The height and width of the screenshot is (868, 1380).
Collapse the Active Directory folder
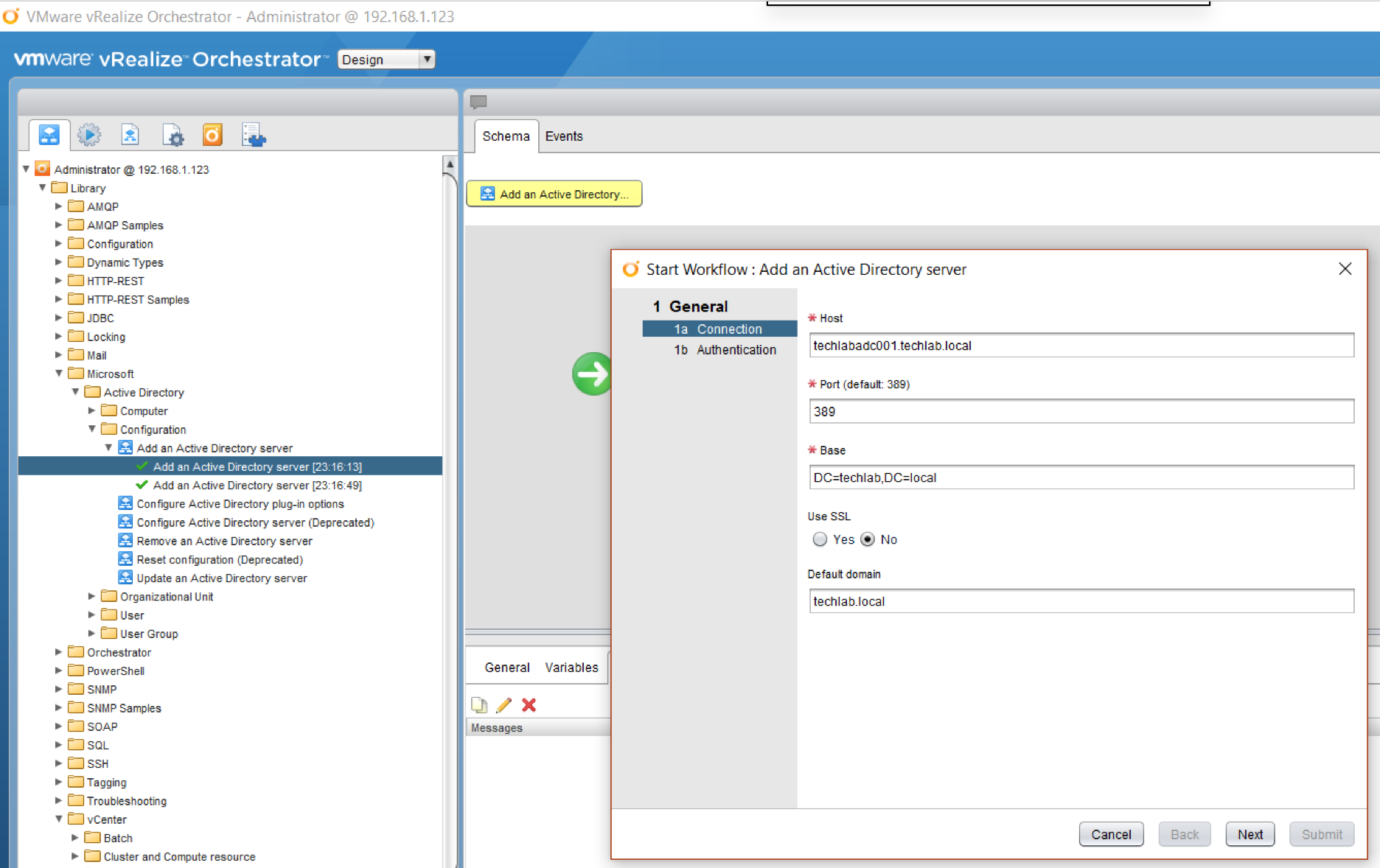point(75,392)
